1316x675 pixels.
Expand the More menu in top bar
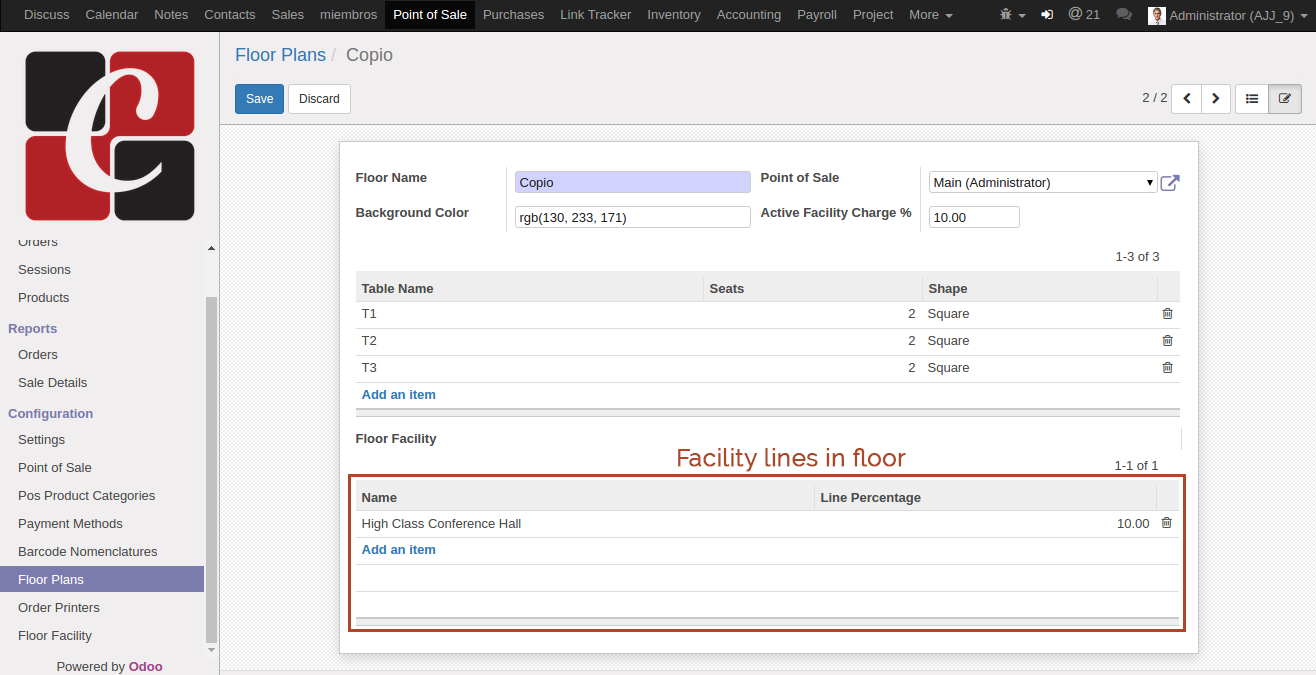coord(930,15)
